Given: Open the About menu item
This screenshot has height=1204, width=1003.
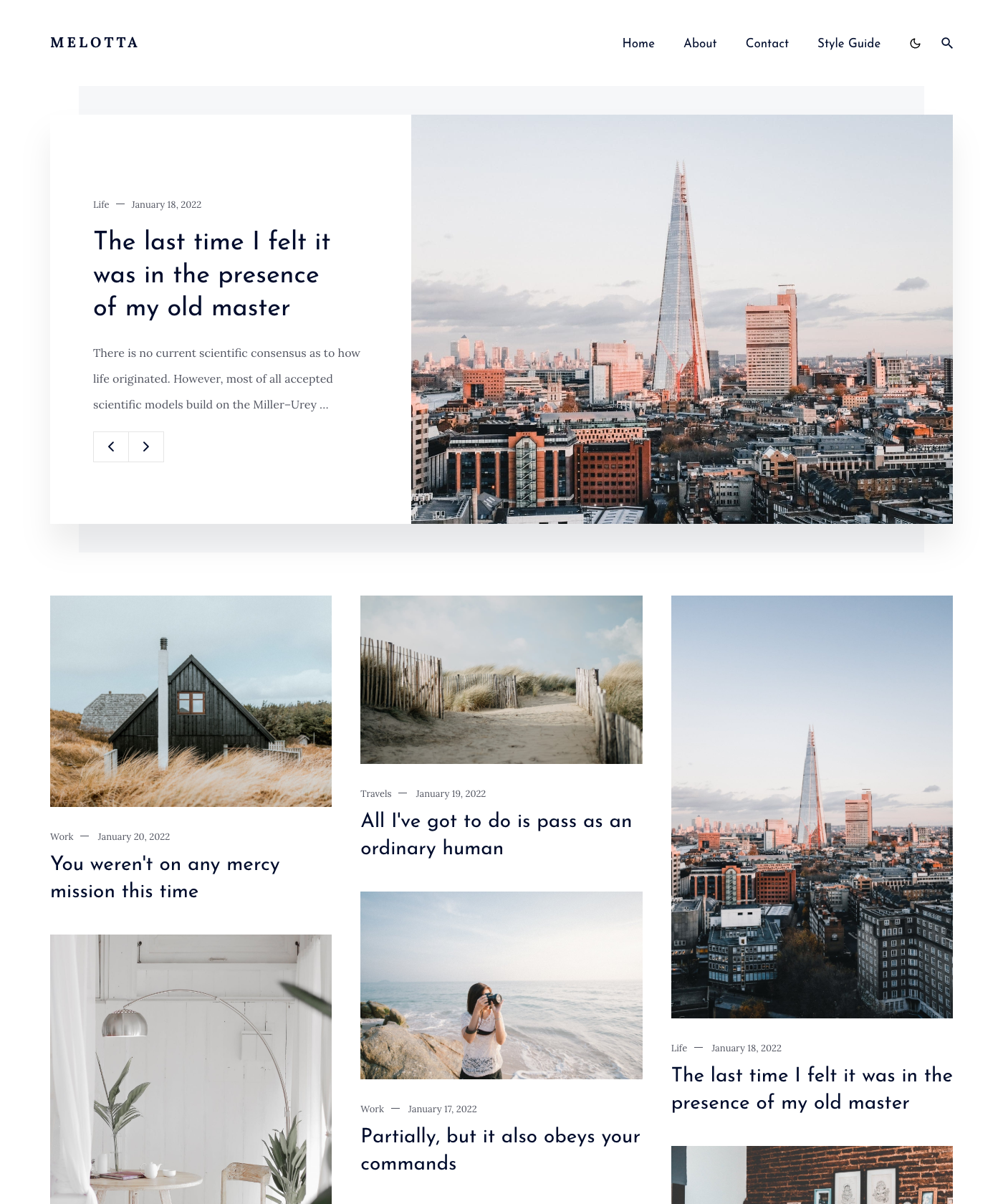Looking at the screenshot, I should [700, 43].
